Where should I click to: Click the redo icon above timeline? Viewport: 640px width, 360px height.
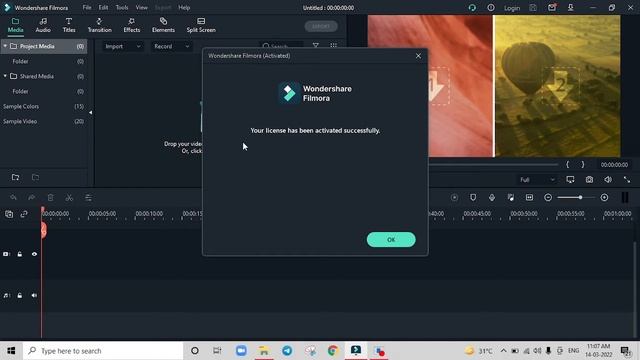[32, 198]
